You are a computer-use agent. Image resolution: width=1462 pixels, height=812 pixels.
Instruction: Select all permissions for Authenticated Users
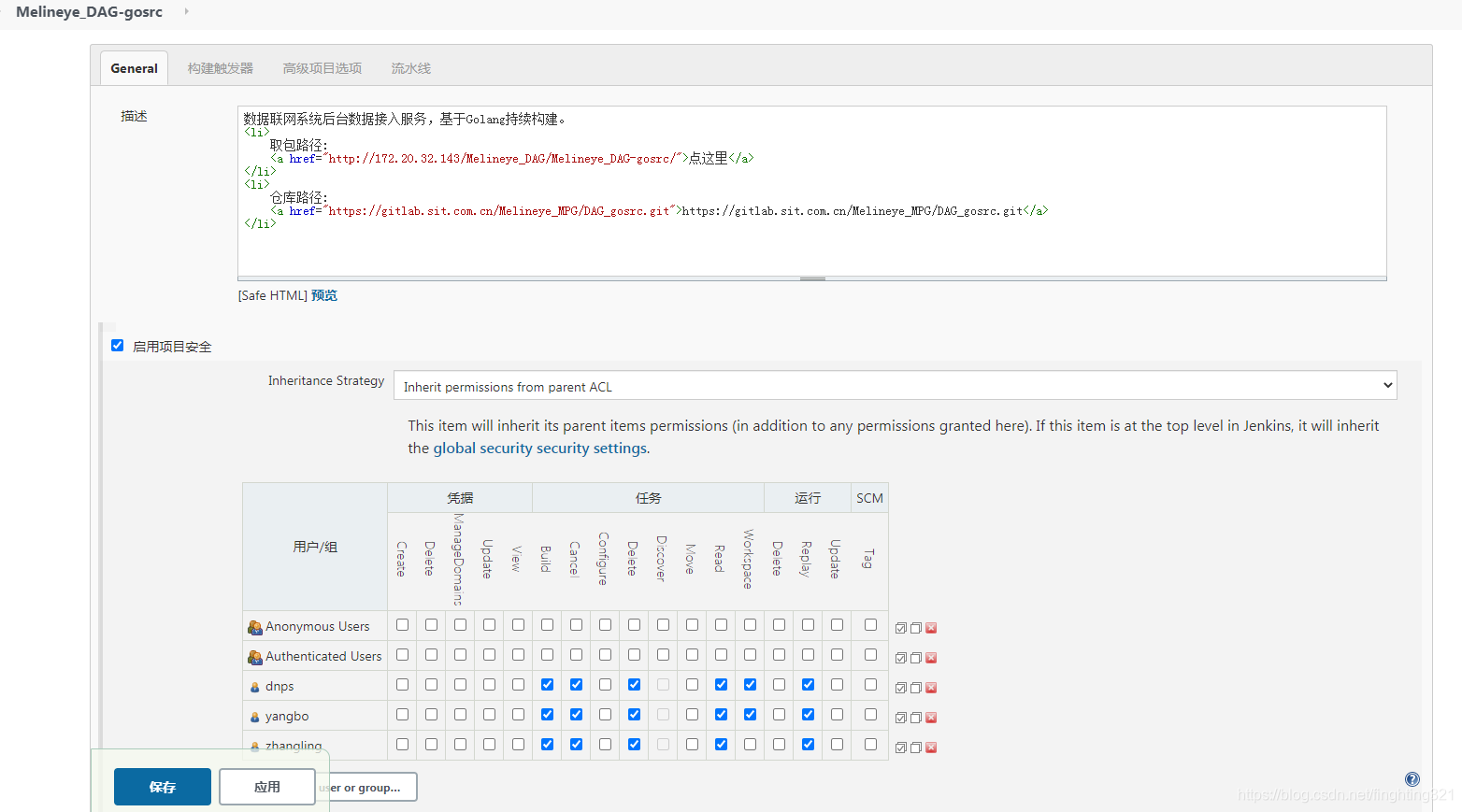[x=901, y=658]
